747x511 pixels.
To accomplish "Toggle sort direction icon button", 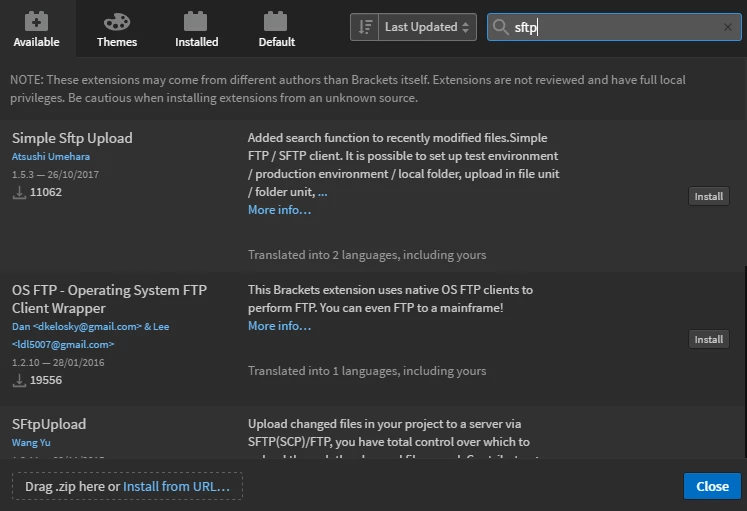I will click(x=364, y=27).
